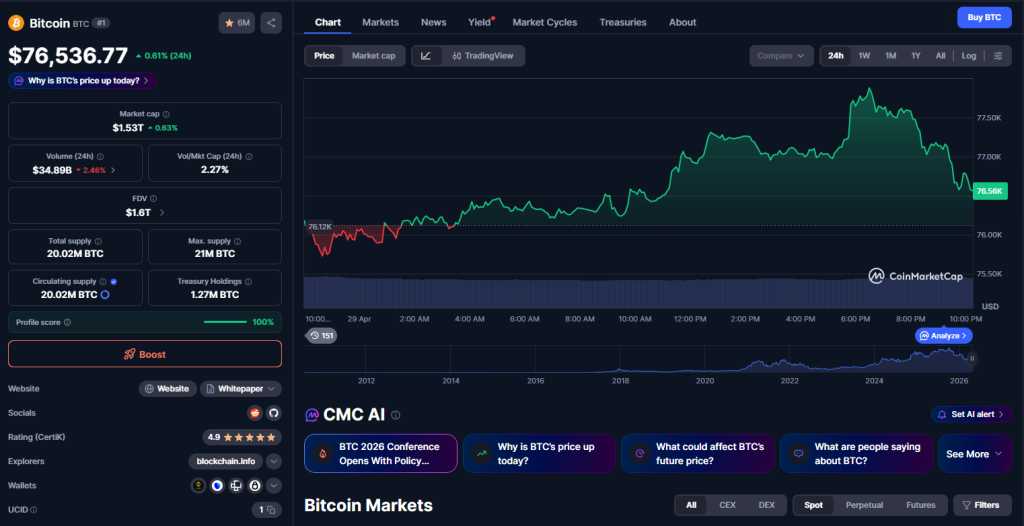Select the 1M time range
This screenshot has width=1024, height=526.
pyautogui.click(x=890, y=56)
